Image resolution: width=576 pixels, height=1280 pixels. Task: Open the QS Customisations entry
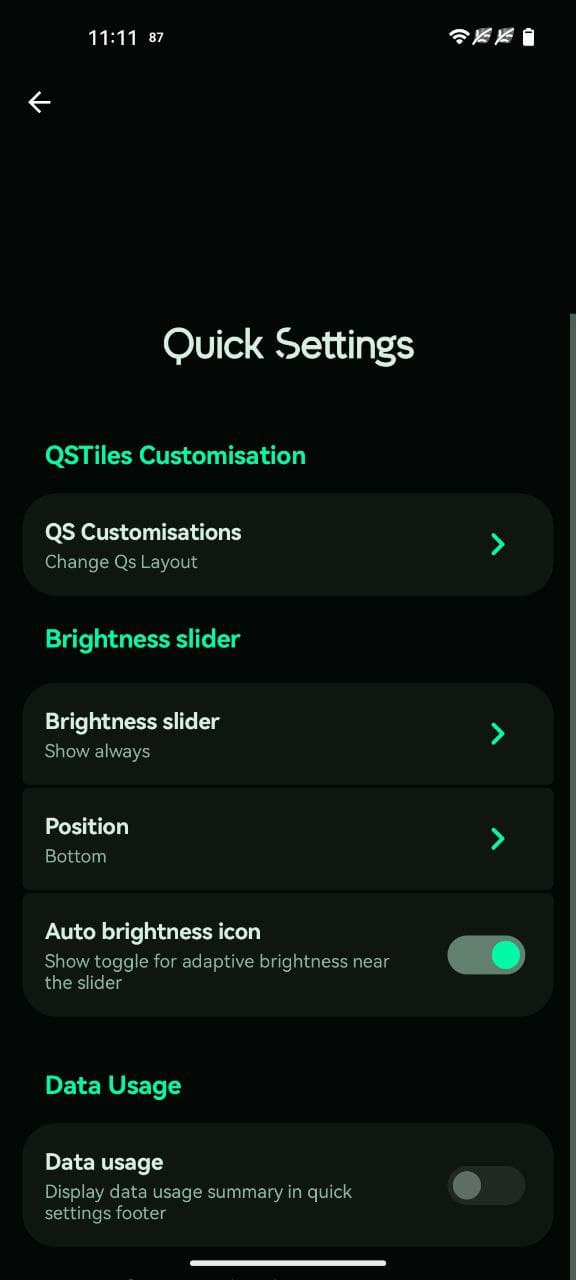click(x=288, y=545)
